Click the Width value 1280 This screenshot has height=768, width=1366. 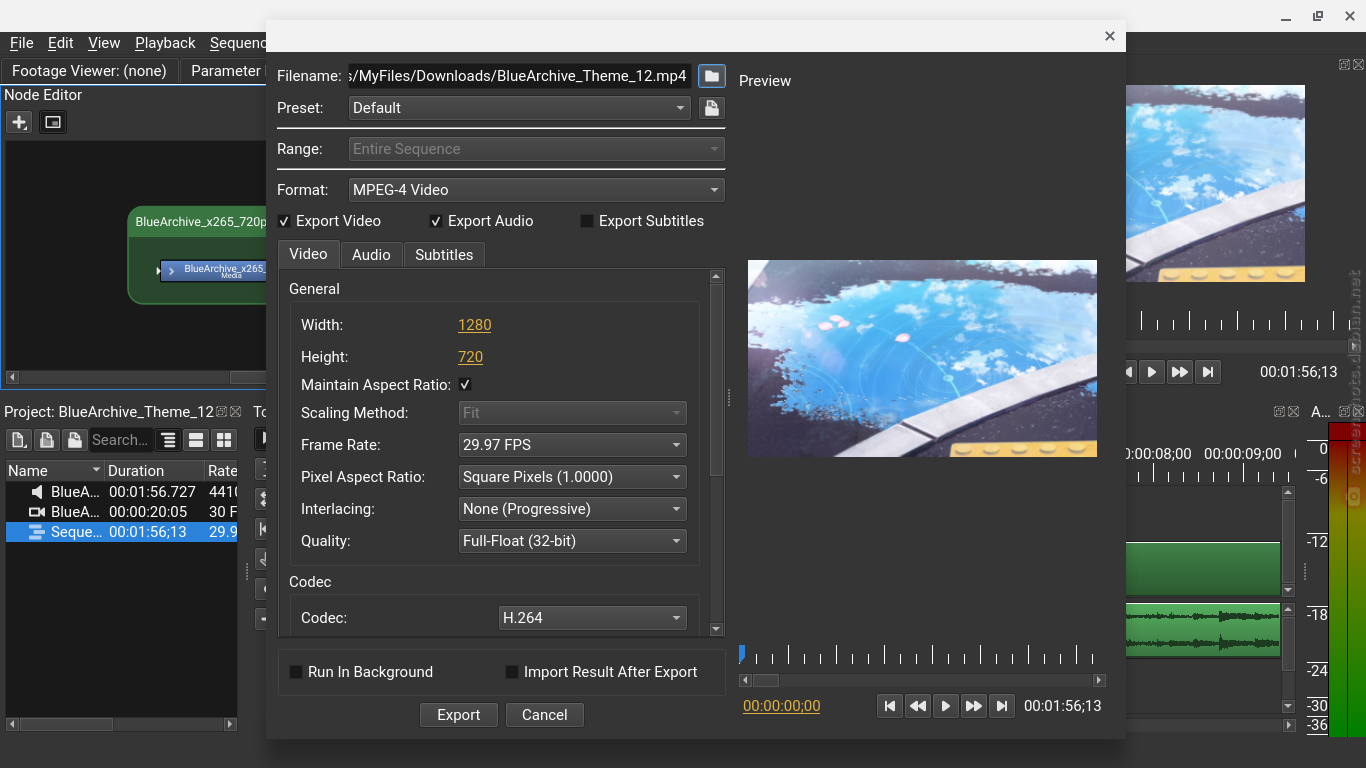tap(475, 325)
